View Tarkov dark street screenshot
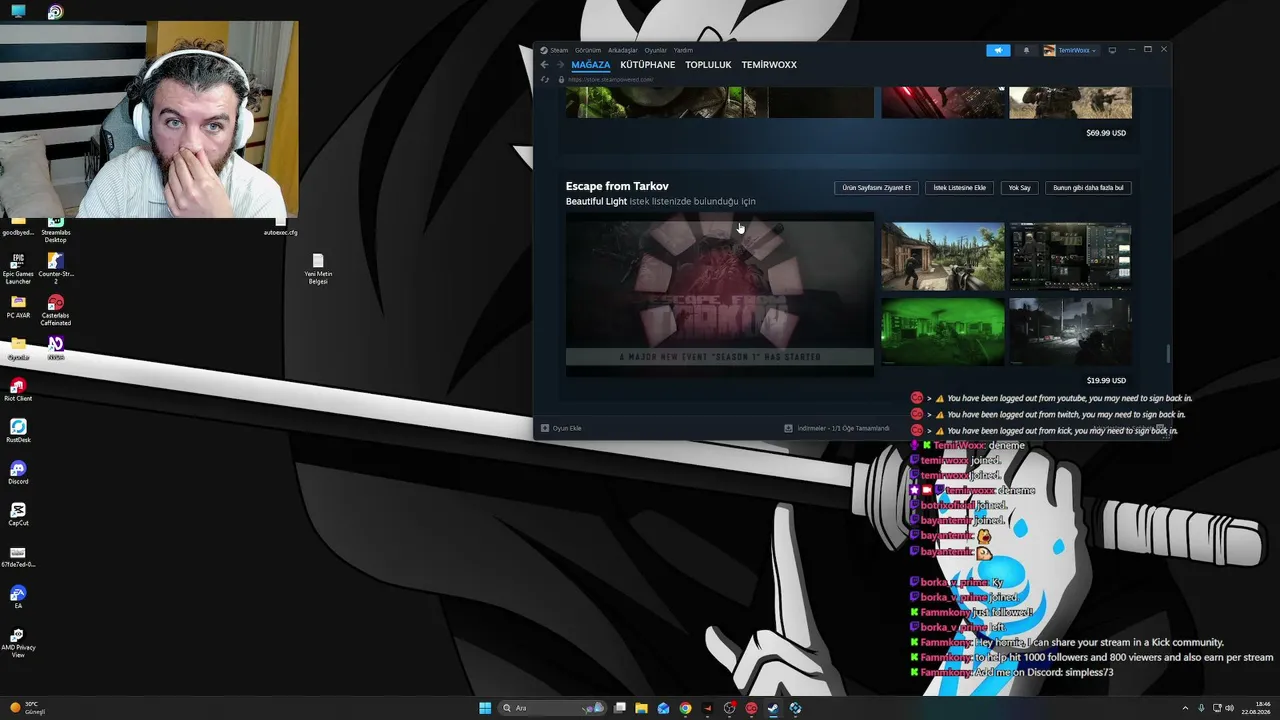The width and height of the screenshot is (1280, 720). coord(1070,332)
